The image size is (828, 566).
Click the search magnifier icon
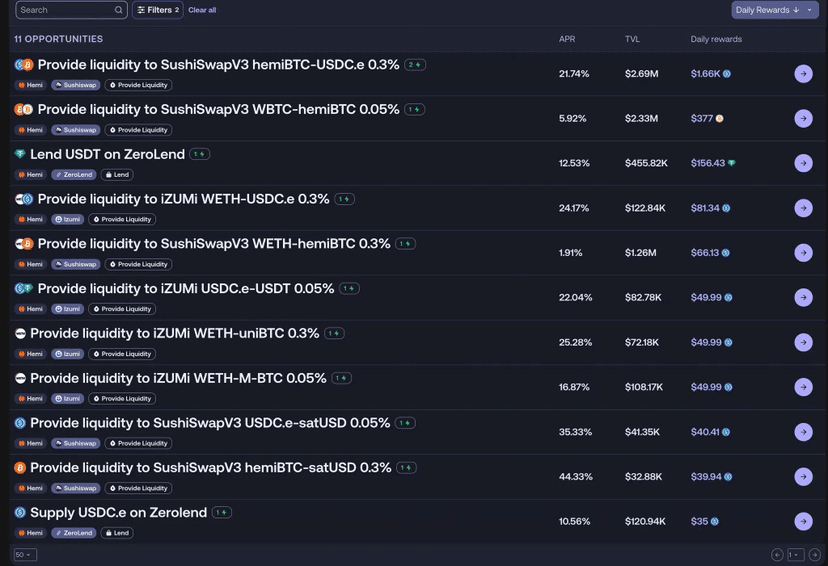click(118, 10)
